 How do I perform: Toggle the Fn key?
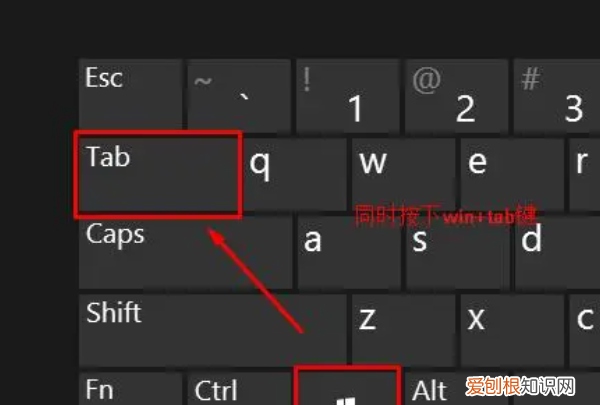[x=130, y=389]
